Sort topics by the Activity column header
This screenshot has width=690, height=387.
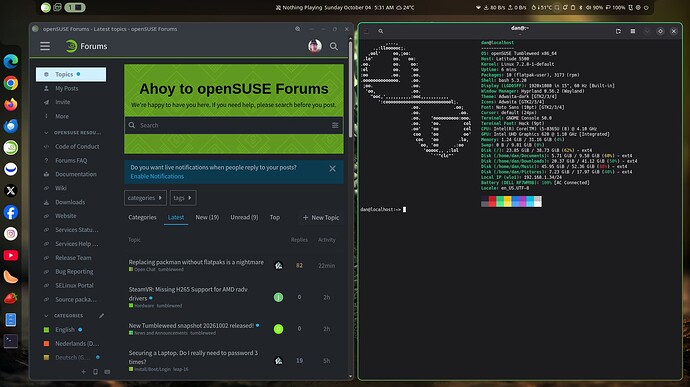click(x=327, y=240)
